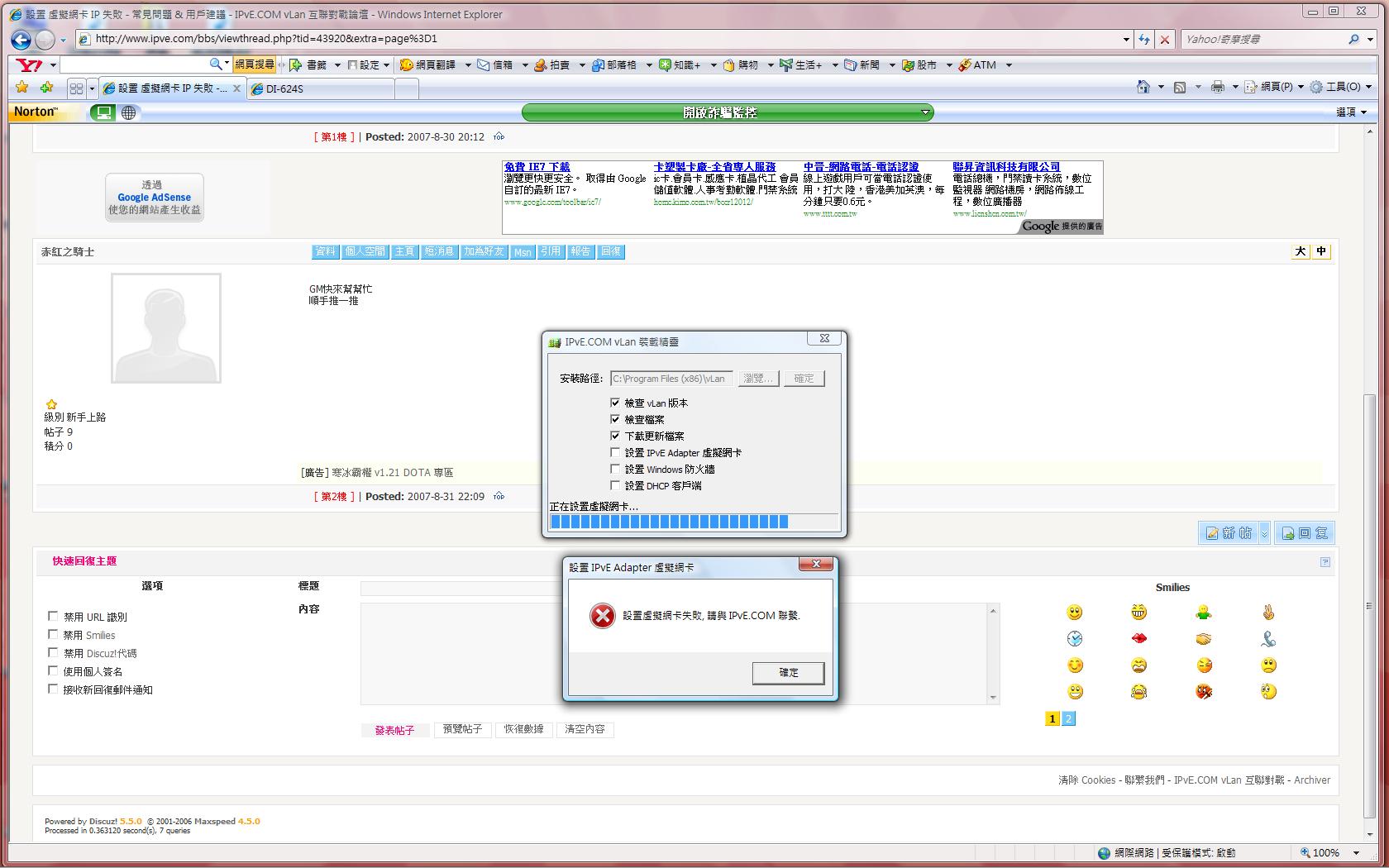Click the stop loading X icon

pos(1165,39)
